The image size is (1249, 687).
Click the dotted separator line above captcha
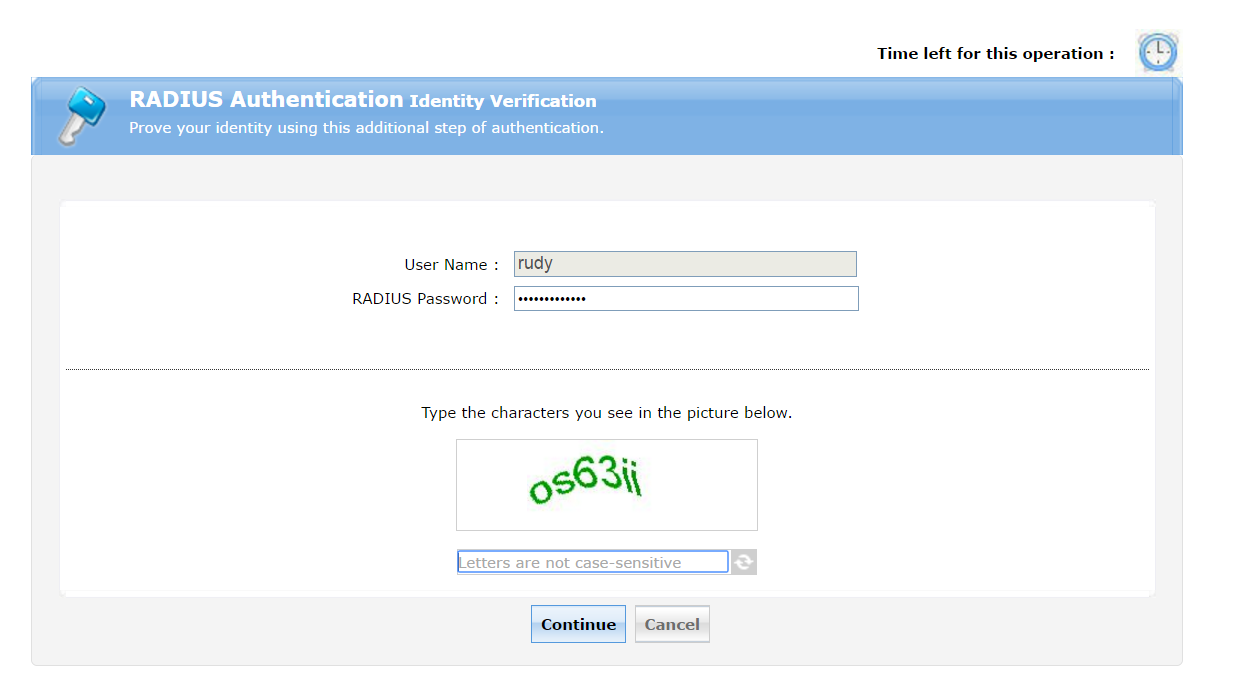coord(606,370)
